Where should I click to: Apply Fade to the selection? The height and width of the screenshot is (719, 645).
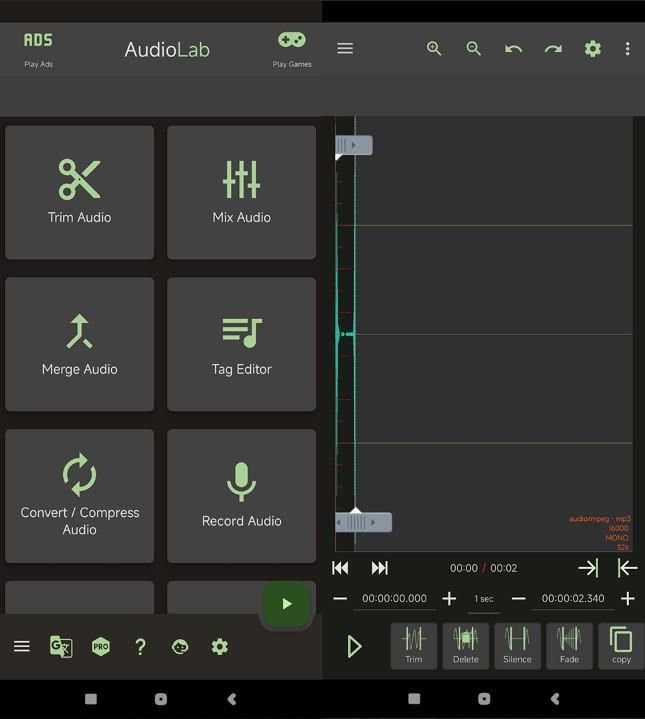(569, 646)
